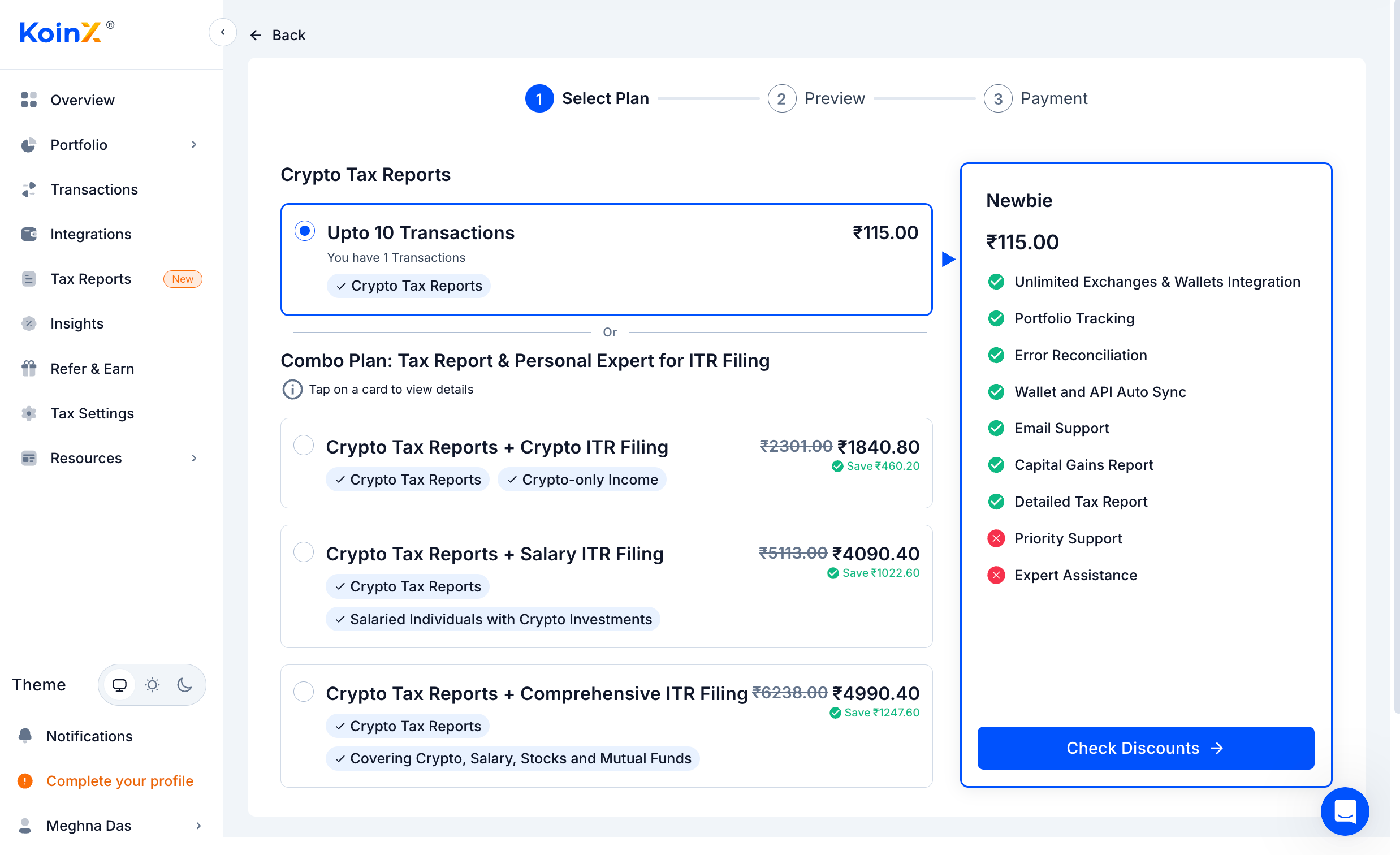
Task: Switch to light theme sun icon
Action: tap(152, 685)
